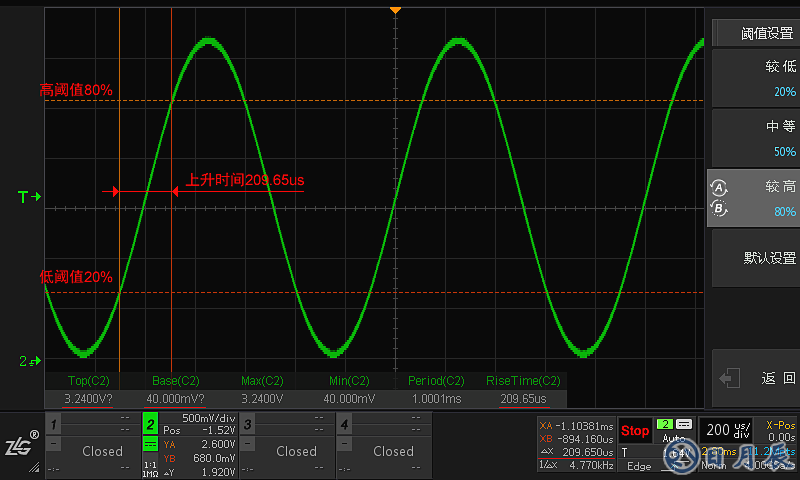
Task: Click the green channel 2 badge near Auto
Action: [x=665, y=424]
